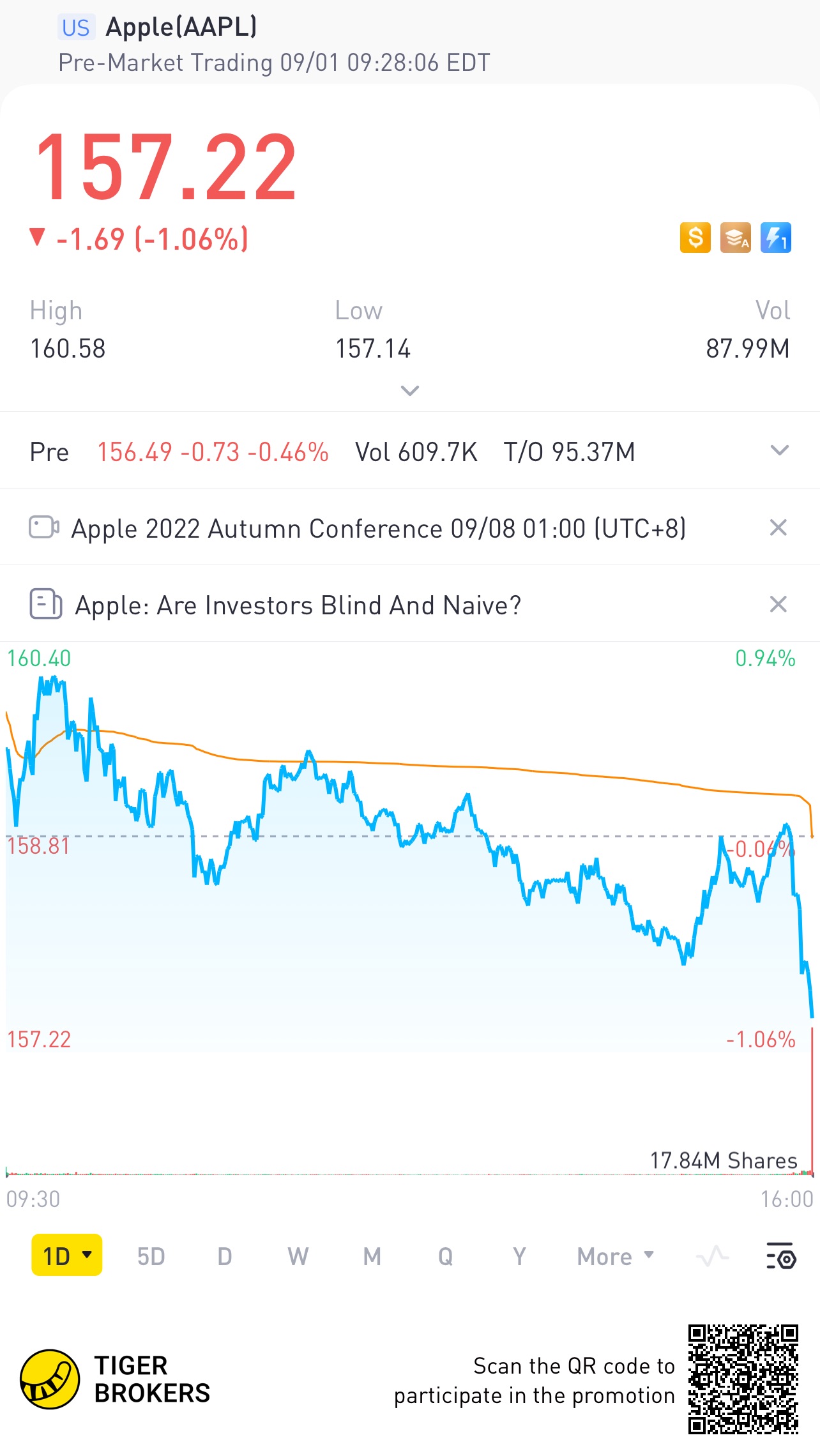
Task: Dismiss the Apple 2022 Autumn Conference notice
Action: point(778,527)
